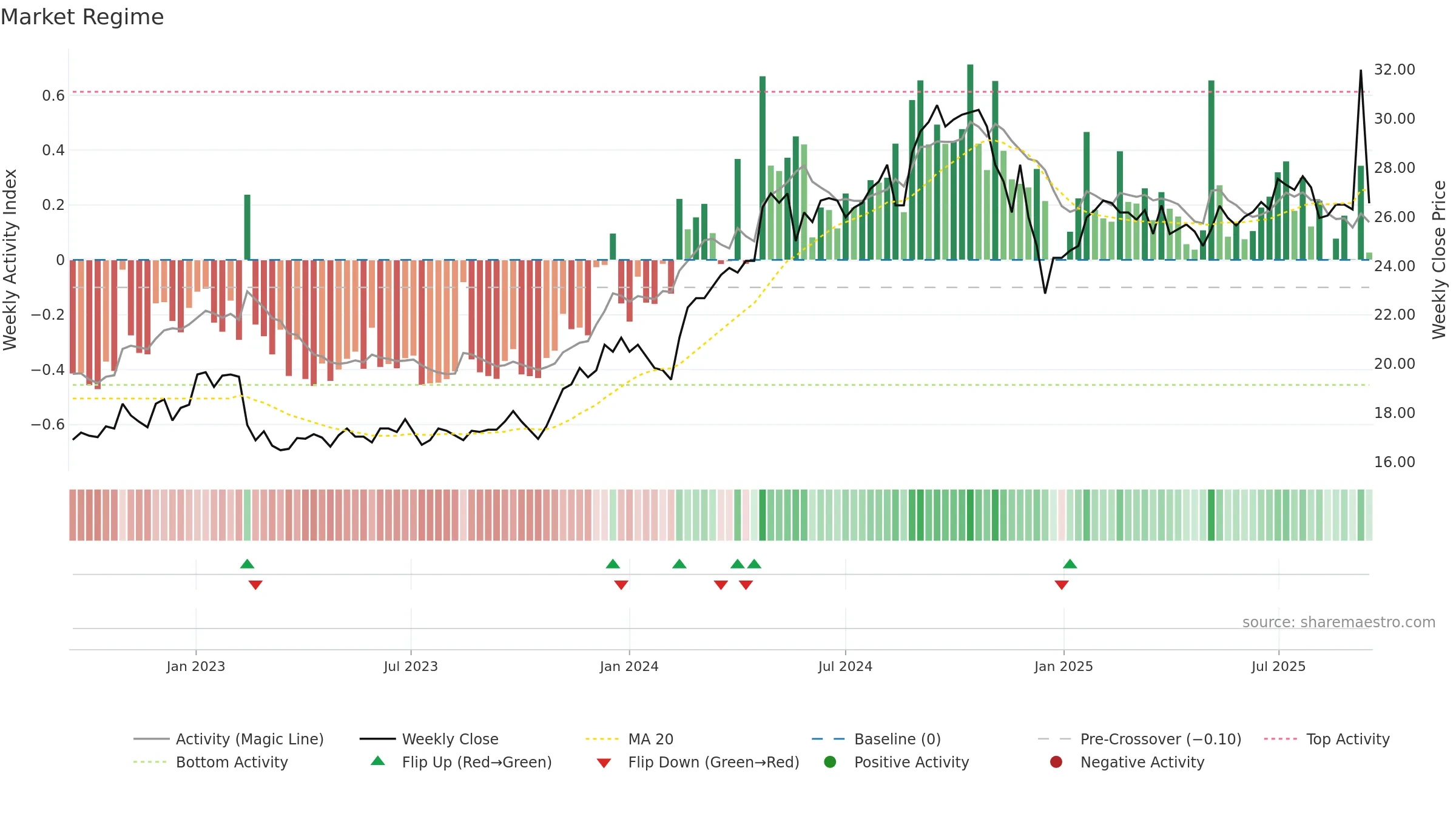Click the Weekly Close Price axis title
Image resolution: width=1456 pixels, height=819 pixels.
1439,260
